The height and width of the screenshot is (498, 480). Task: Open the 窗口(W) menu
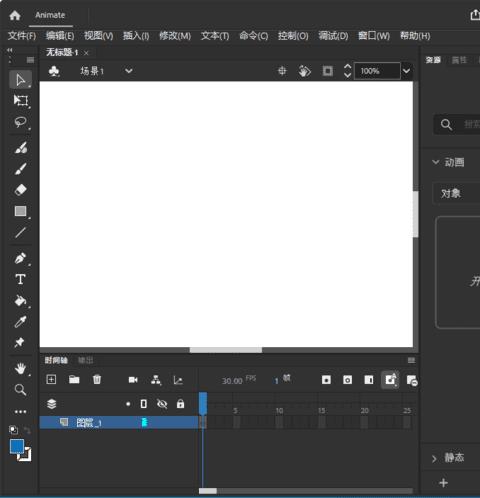pos(374,36)
